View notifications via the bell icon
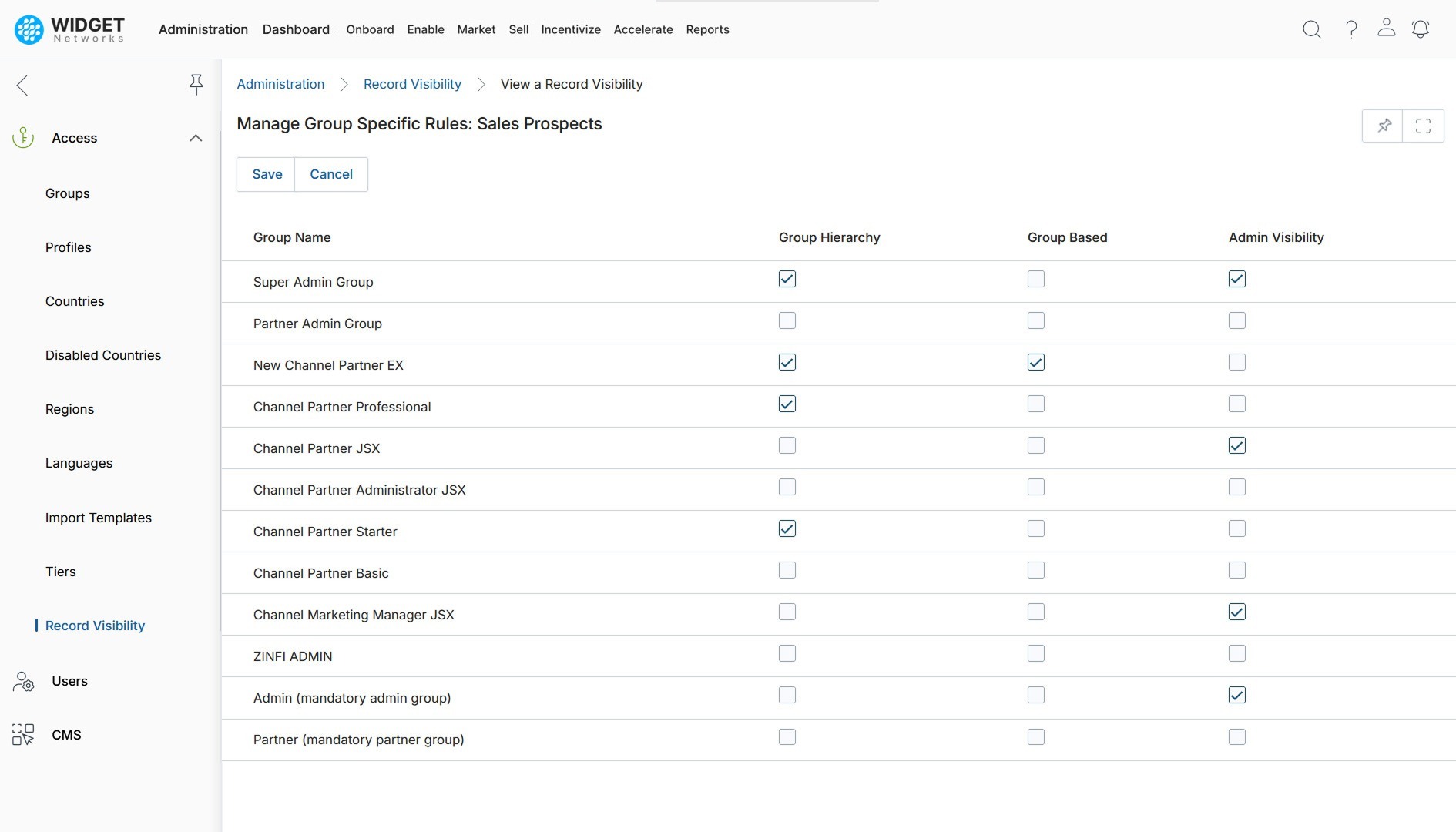Viewport: 1456px width, 832px height. pos(1421,29)
